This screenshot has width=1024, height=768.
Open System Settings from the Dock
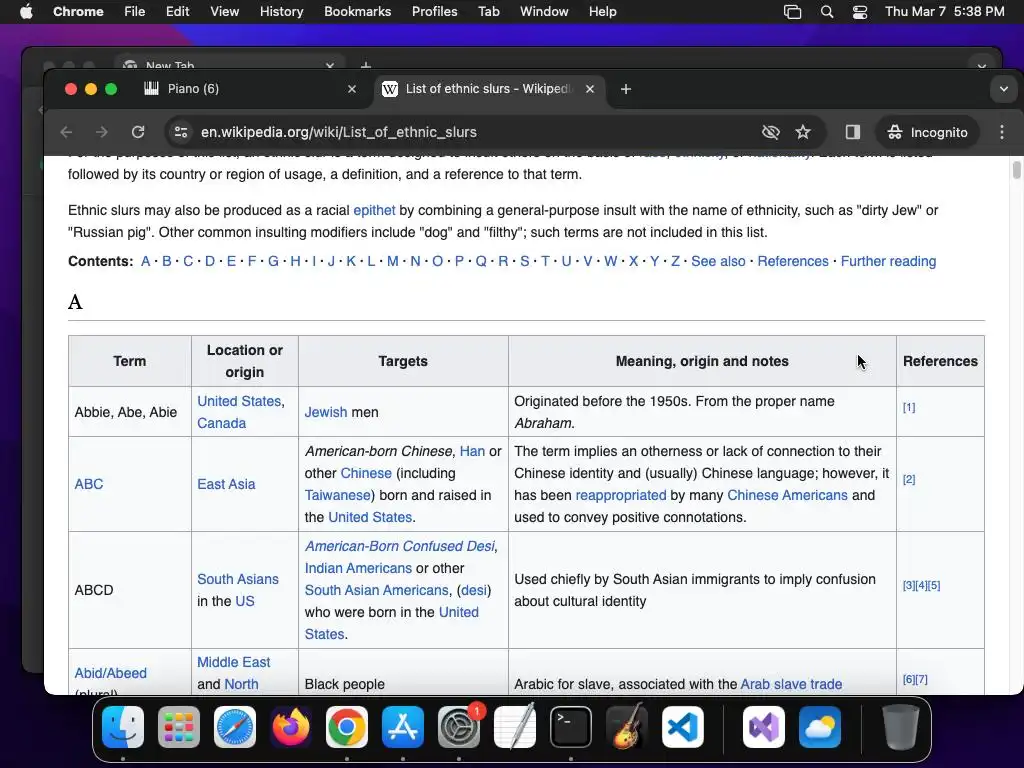point(459,727)
